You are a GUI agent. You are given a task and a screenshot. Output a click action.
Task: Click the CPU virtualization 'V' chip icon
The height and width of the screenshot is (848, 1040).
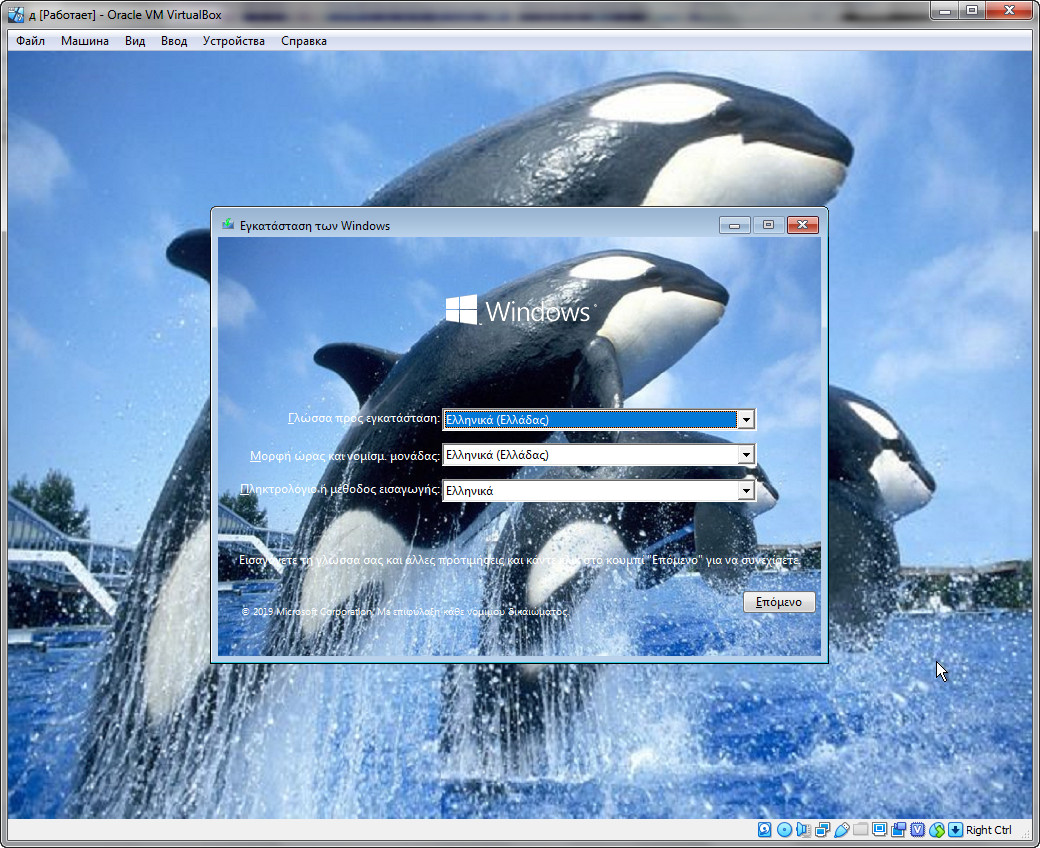[917, 830]
